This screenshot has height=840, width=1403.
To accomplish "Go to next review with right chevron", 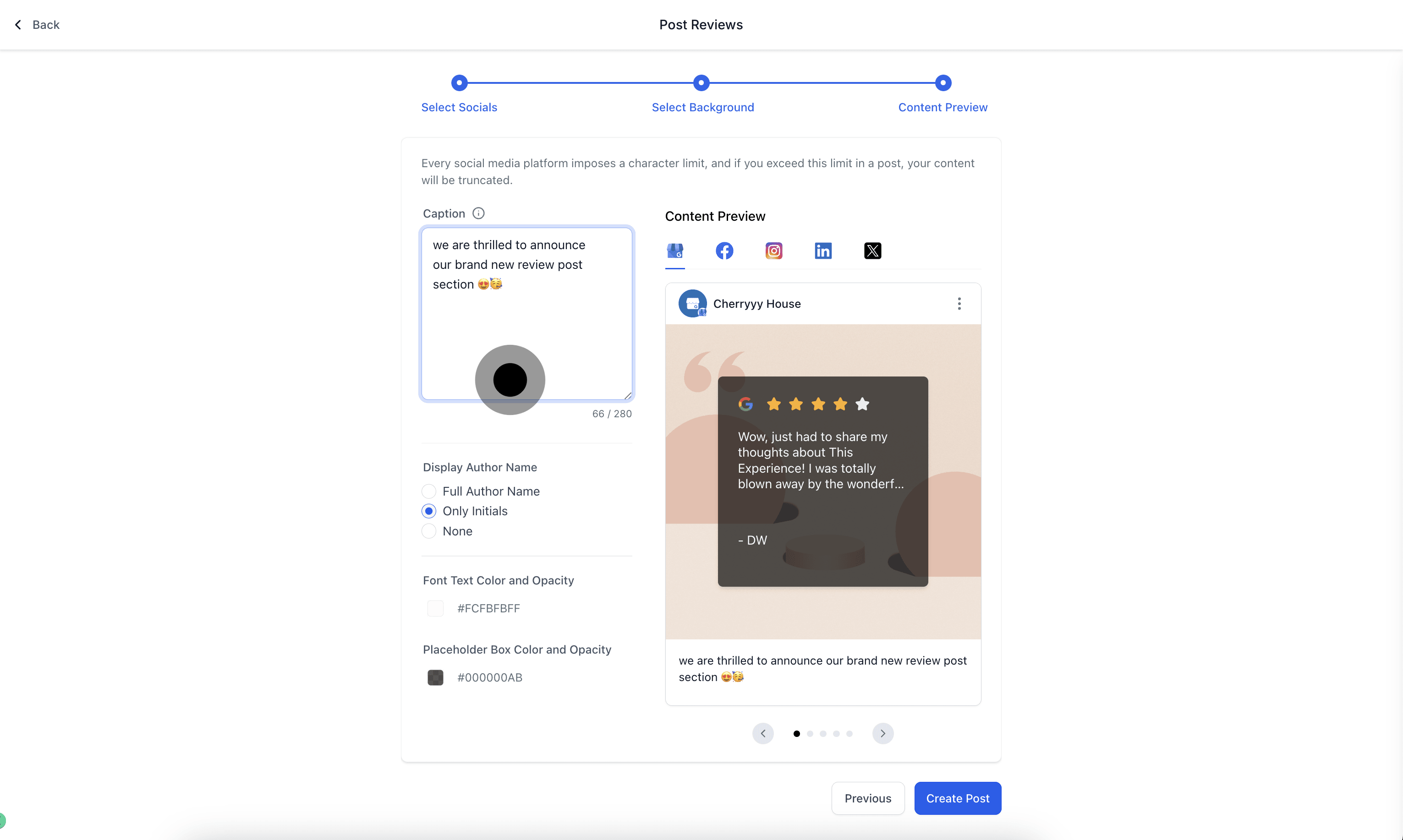I will coord(882,734).
